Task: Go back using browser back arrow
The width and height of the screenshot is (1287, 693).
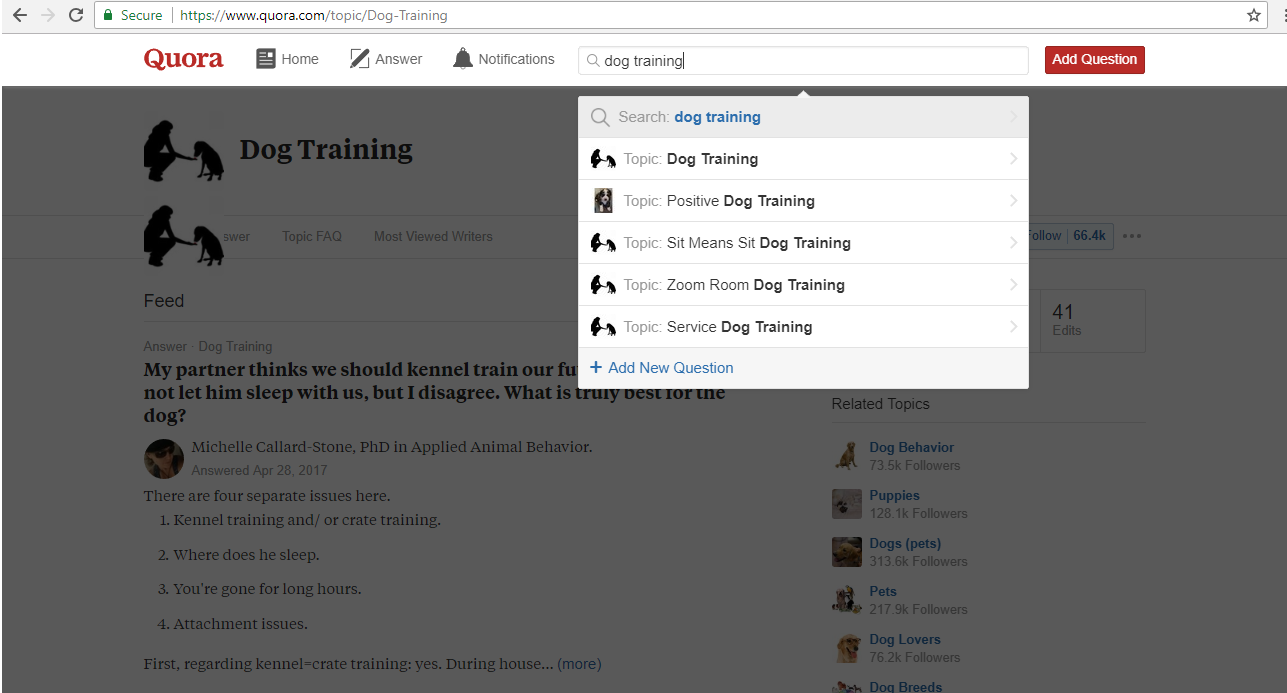Action: (19, 15)
